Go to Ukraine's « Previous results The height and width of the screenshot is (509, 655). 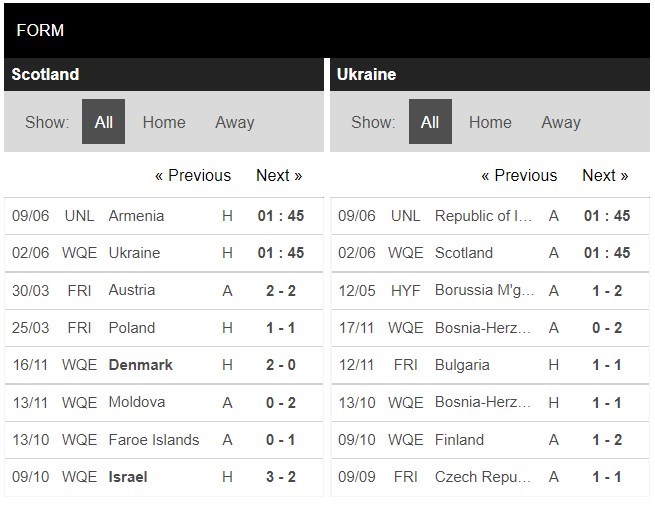[x=519, y=175]
